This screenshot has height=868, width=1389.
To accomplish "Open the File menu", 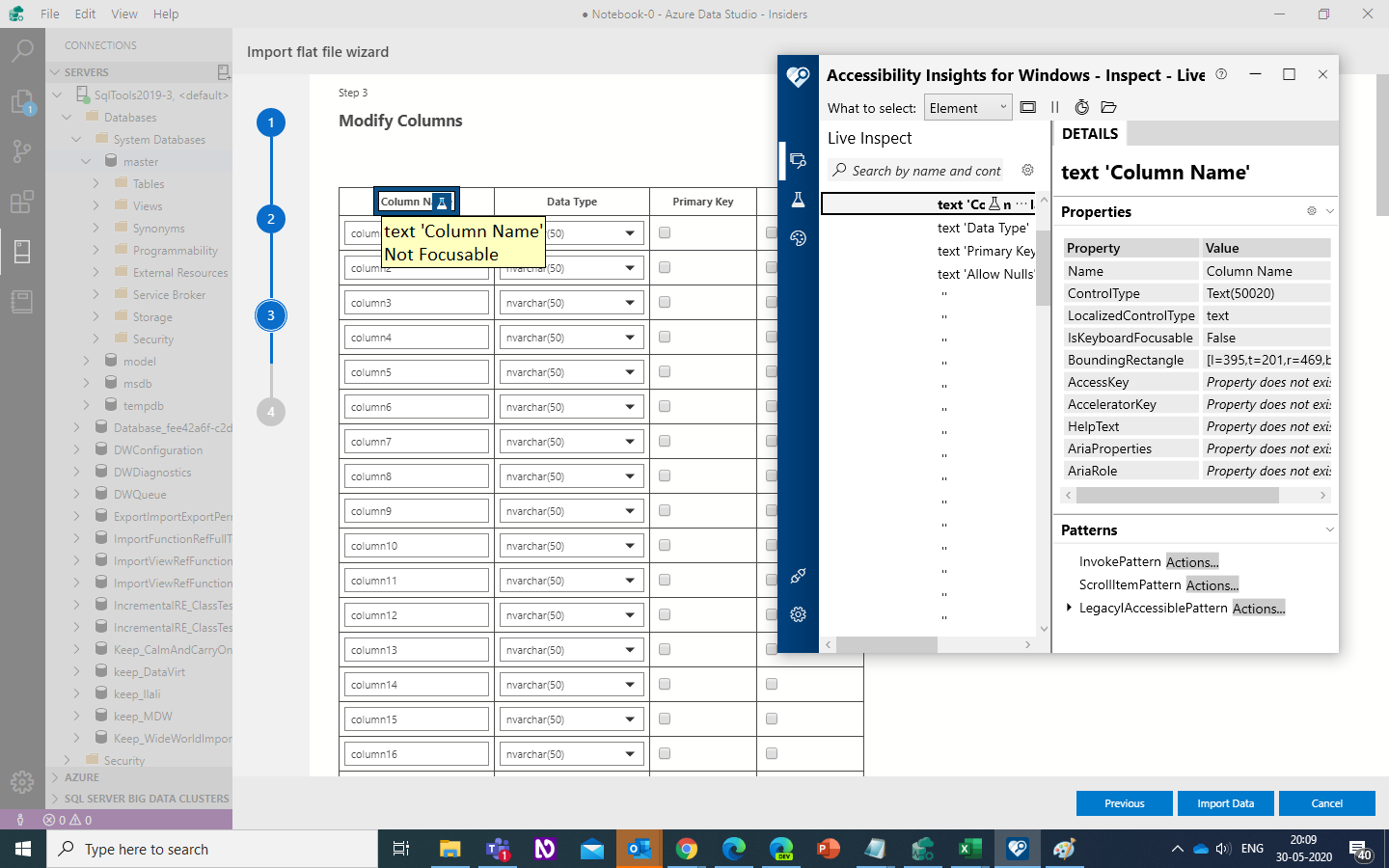I will 49,14.
